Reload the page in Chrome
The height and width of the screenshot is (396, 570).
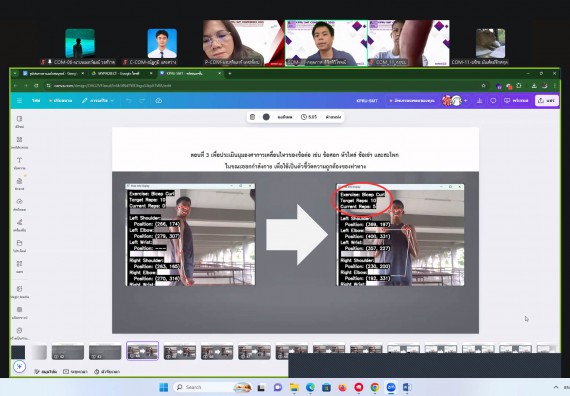tap(36, 85)
